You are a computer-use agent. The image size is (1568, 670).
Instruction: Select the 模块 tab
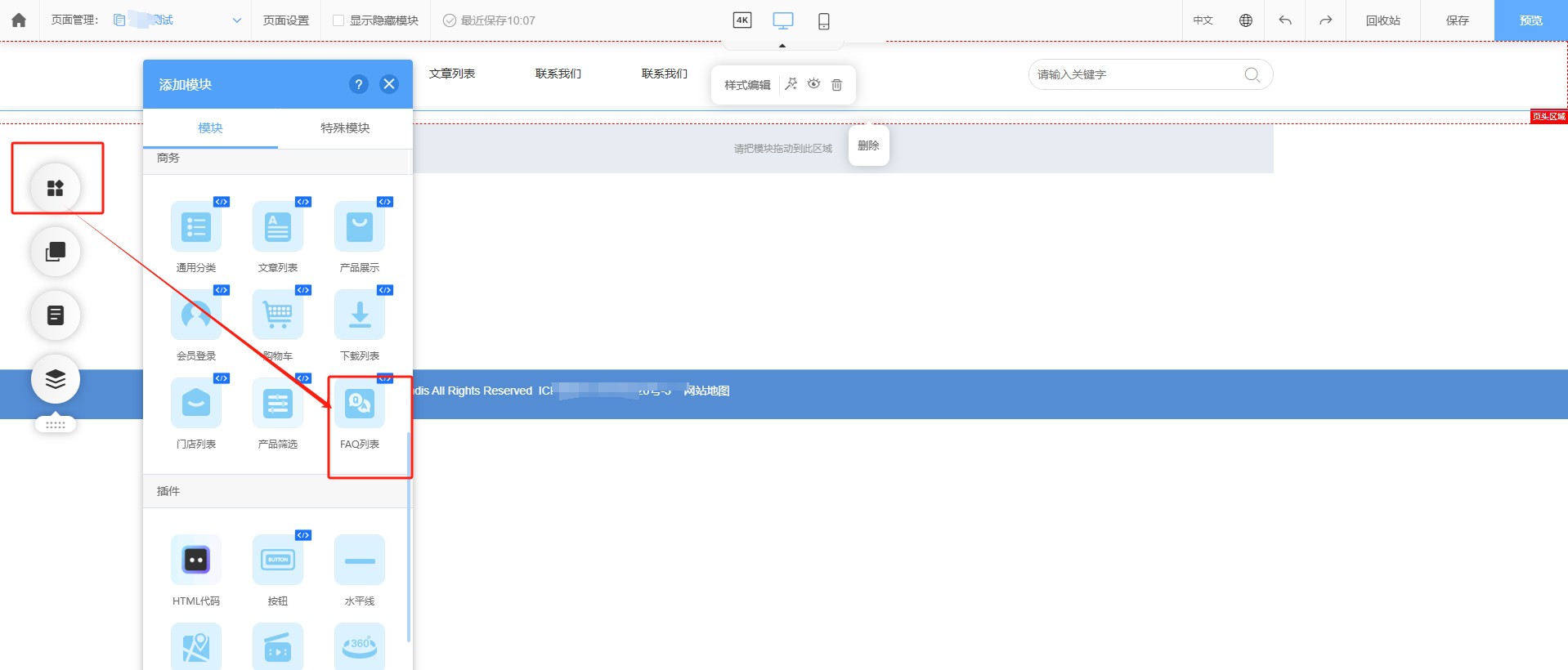(210, 128)
